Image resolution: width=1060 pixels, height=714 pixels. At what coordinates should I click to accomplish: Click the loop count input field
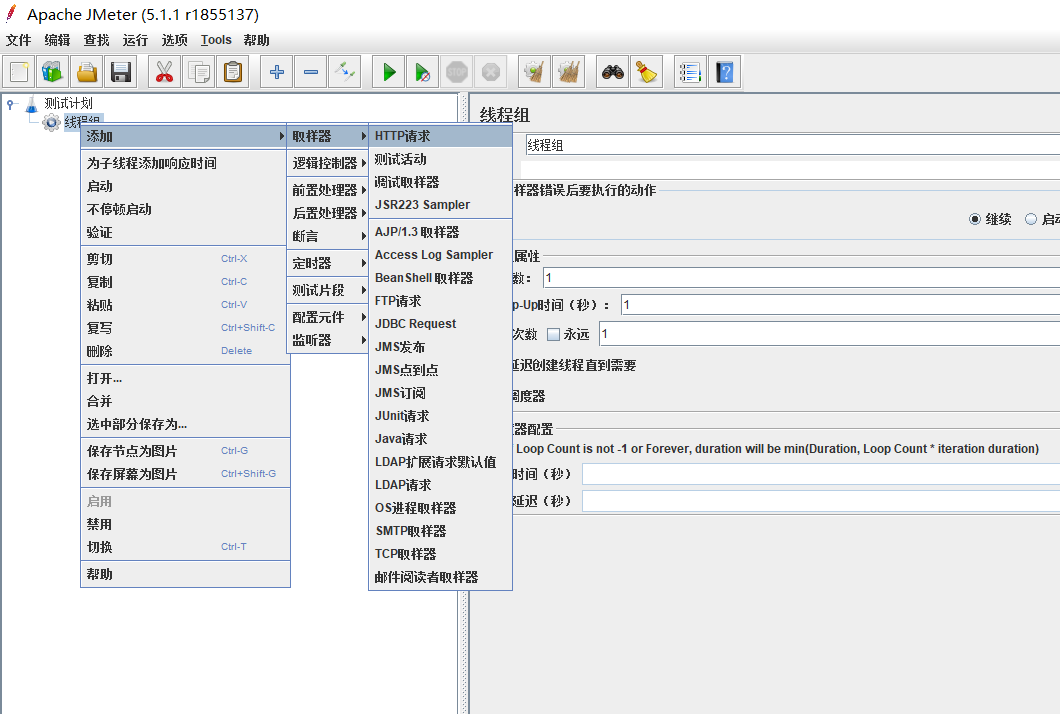(x=829, y=334)
